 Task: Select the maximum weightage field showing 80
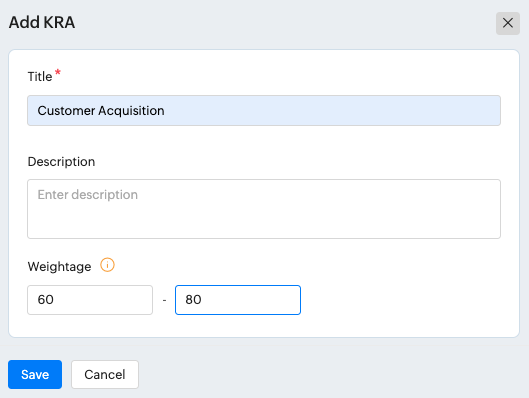(238, 300)
